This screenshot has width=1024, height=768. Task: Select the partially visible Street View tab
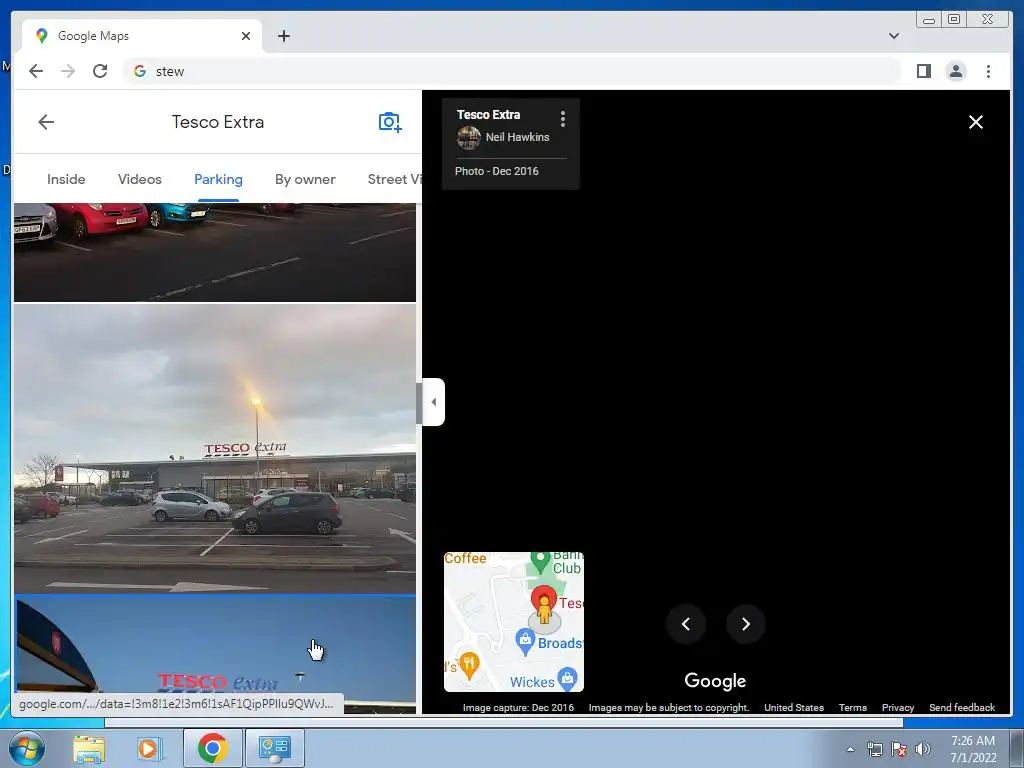click(x=394, y=179)
